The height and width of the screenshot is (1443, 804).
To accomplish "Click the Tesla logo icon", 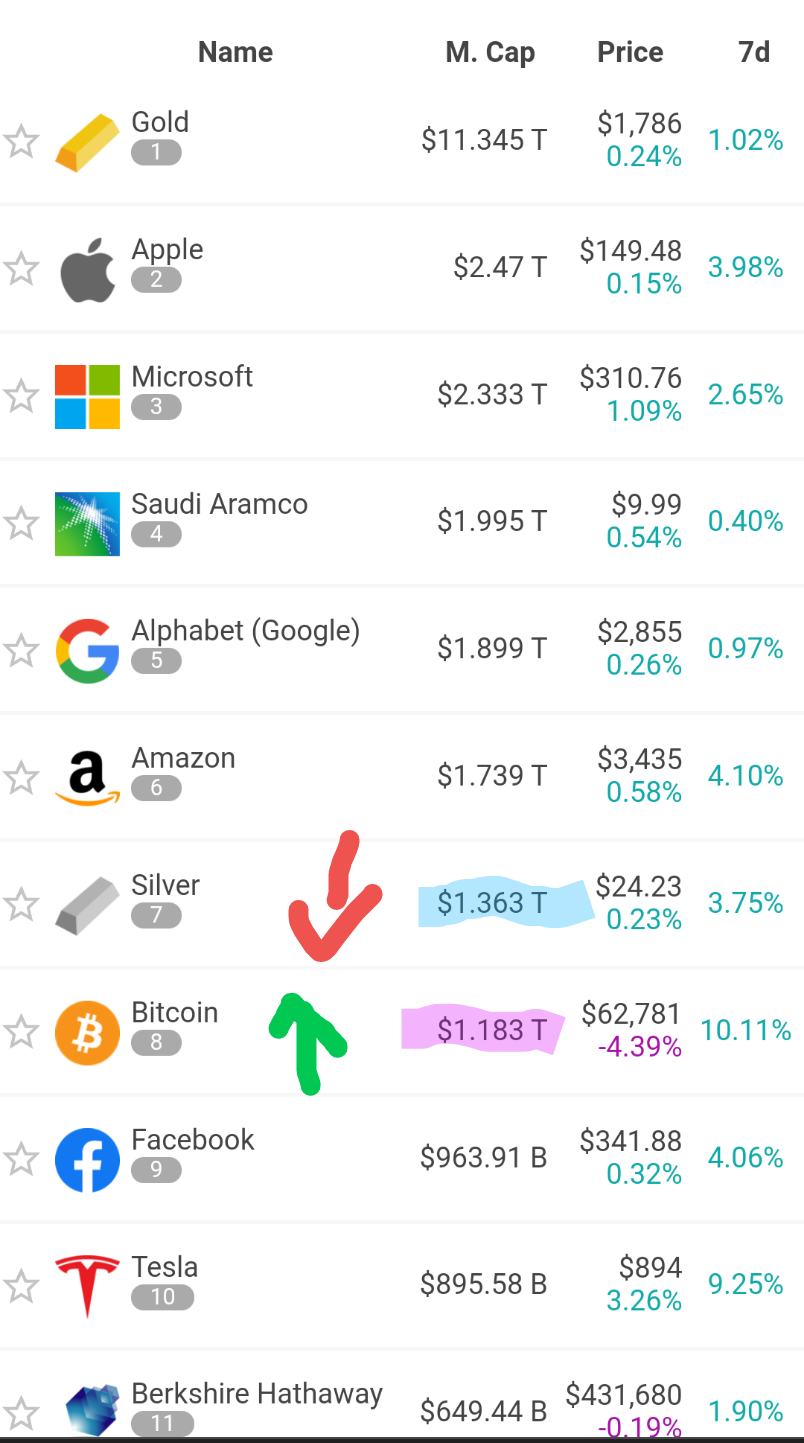I will [87, 1286].
